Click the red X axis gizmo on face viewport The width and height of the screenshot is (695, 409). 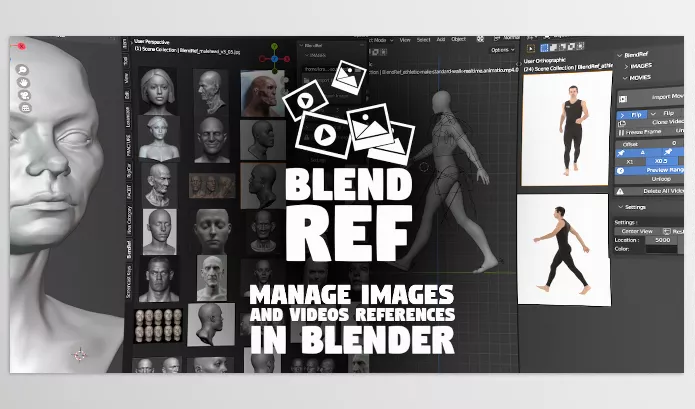(21, 46)
